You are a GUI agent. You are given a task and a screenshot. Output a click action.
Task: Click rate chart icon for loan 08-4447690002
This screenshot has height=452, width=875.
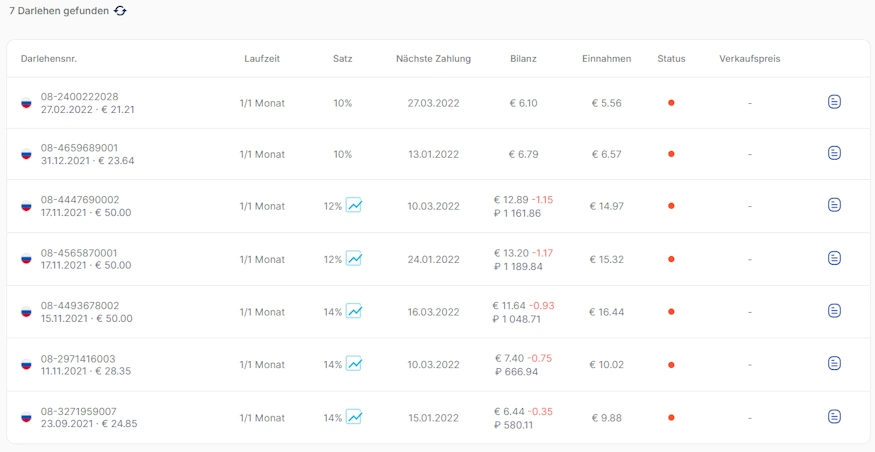354,205
